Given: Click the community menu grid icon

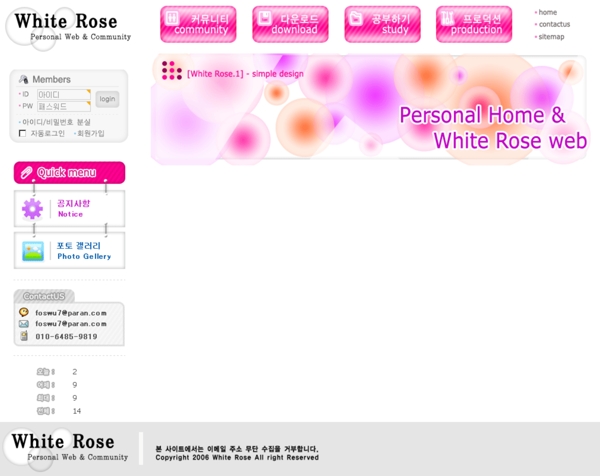Looking at the screenshot, I should tap(172, 18).
